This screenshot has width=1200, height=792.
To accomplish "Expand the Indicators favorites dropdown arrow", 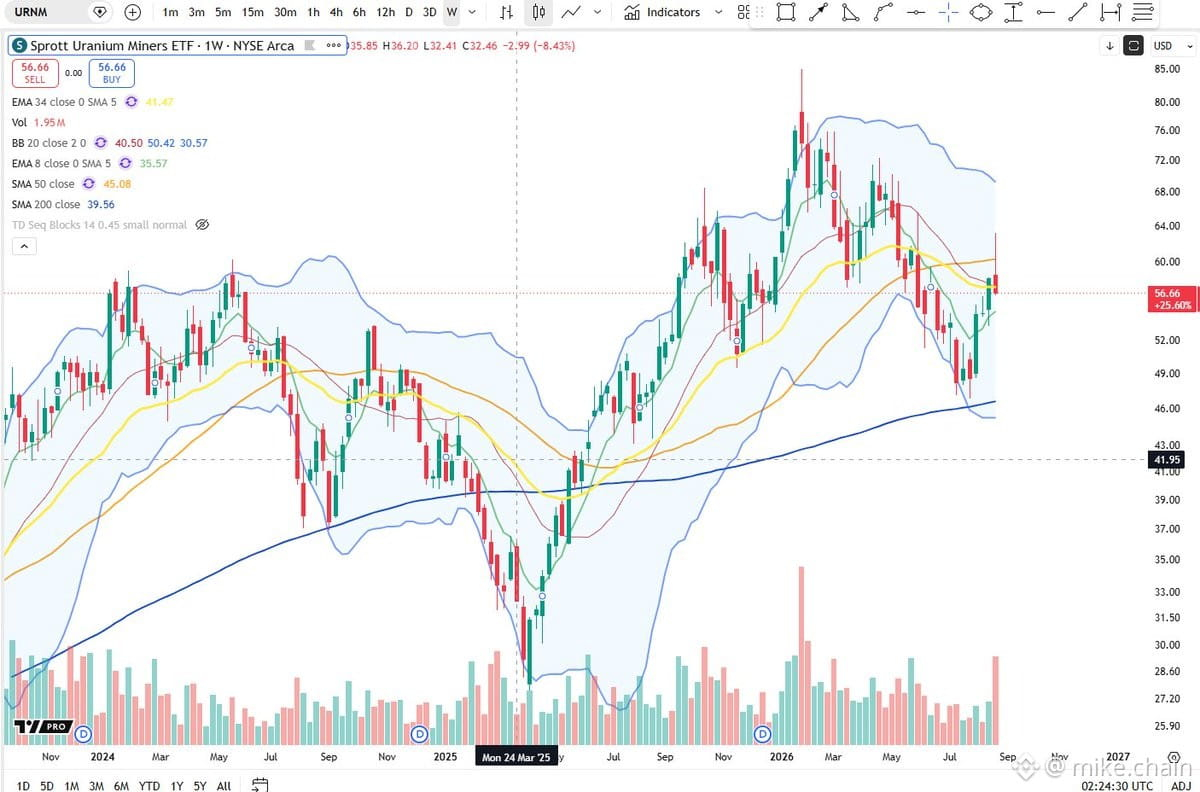I will [x=719, y=12].
